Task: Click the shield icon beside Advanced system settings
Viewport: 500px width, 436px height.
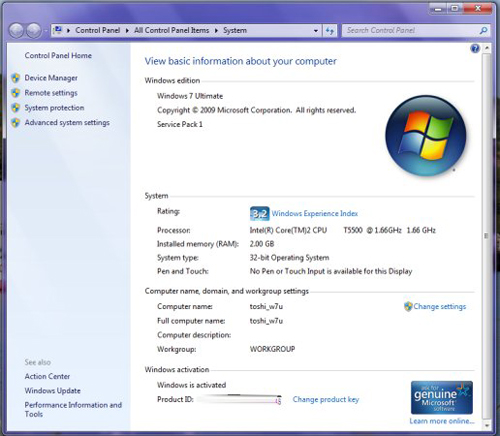Action: click(x=16, y=123)
